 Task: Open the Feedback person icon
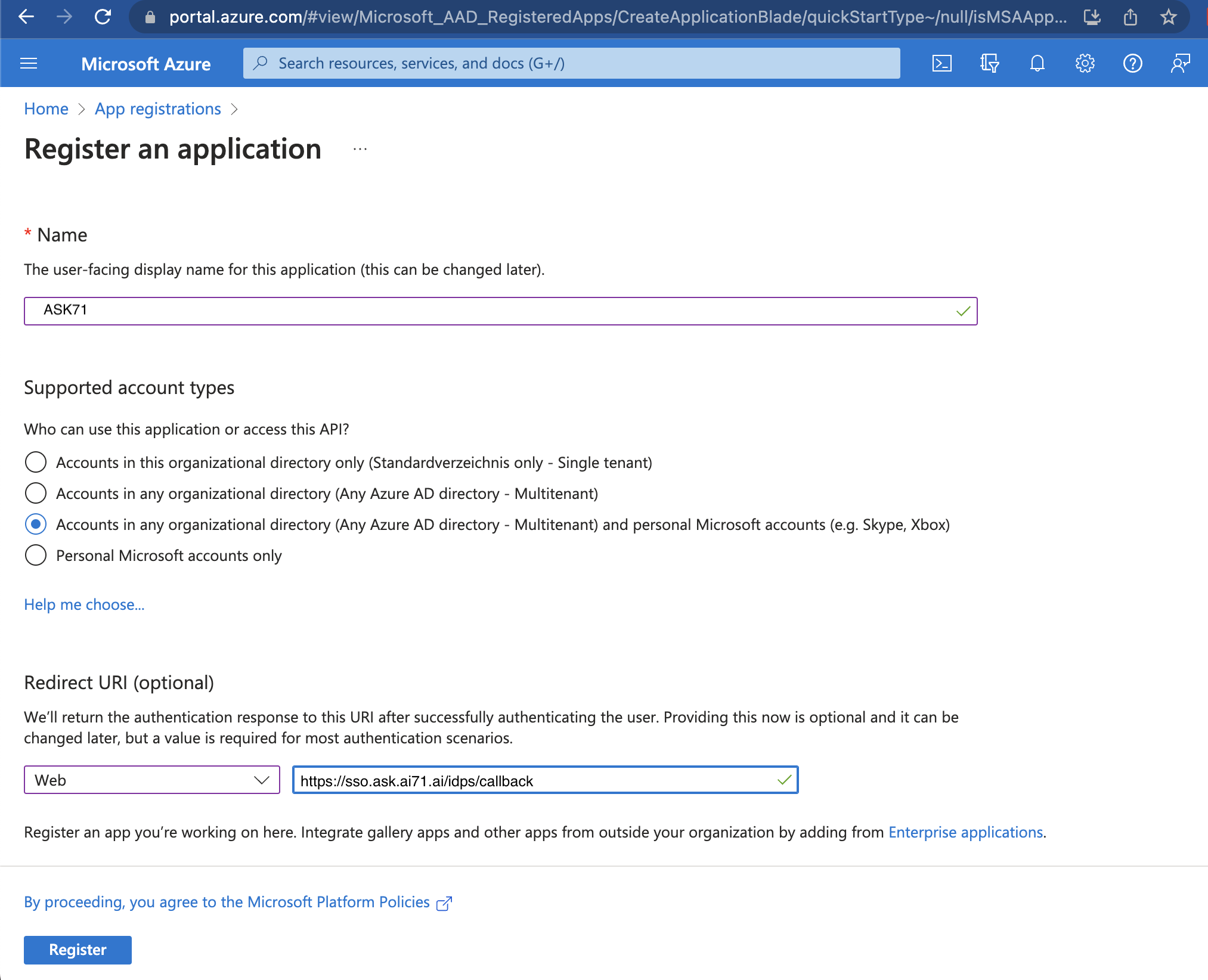tap(1181, 63)
